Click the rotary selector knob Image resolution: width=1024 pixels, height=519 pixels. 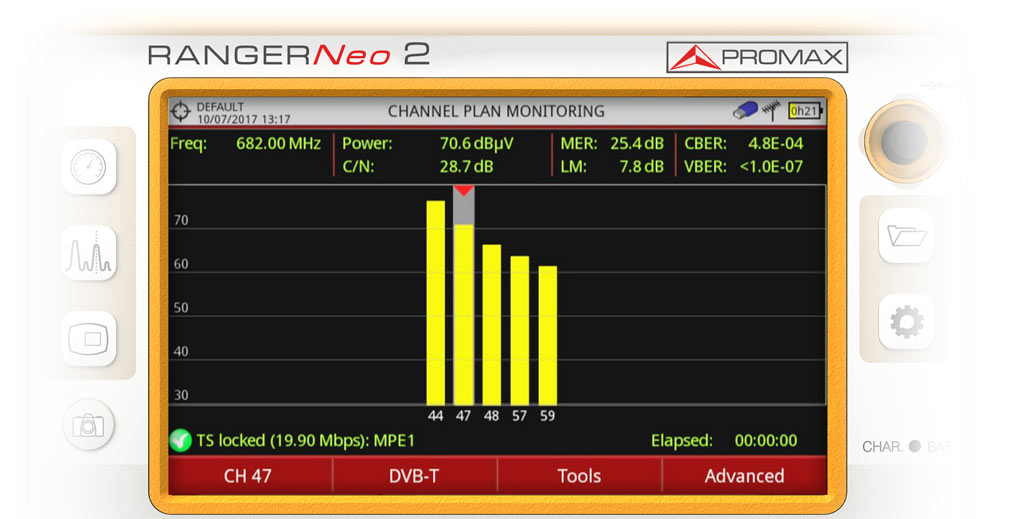(903, 140)
